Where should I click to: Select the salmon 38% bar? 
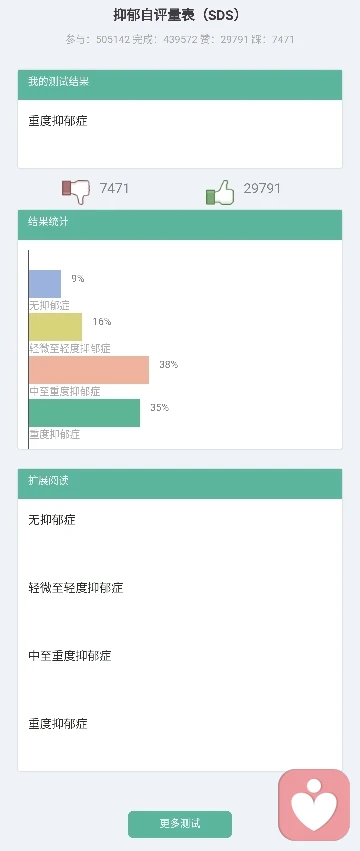click(89, 370)
